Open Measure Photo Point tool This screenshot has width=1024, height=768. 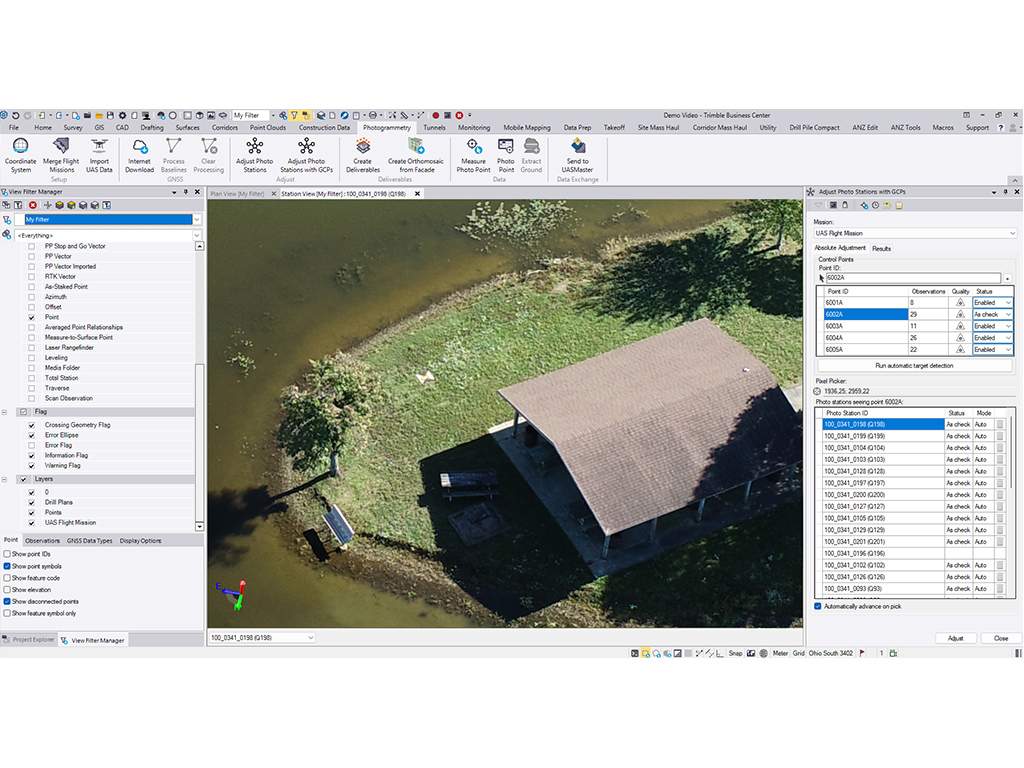tap(474, 147)
